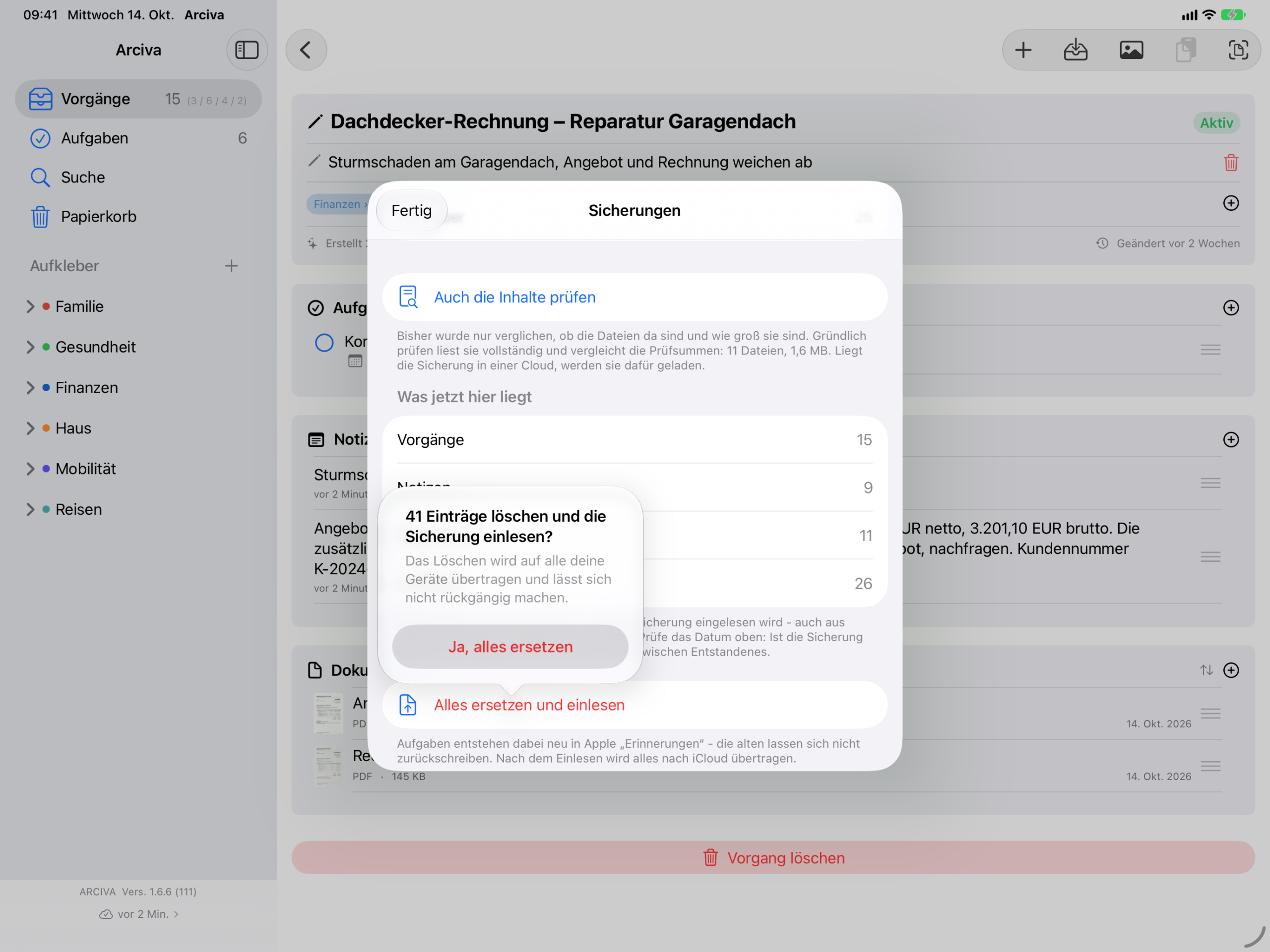This screenshot has width=1270, height=952.
Task: Open Vorgänge in sidebar
Action: (138, 99)
